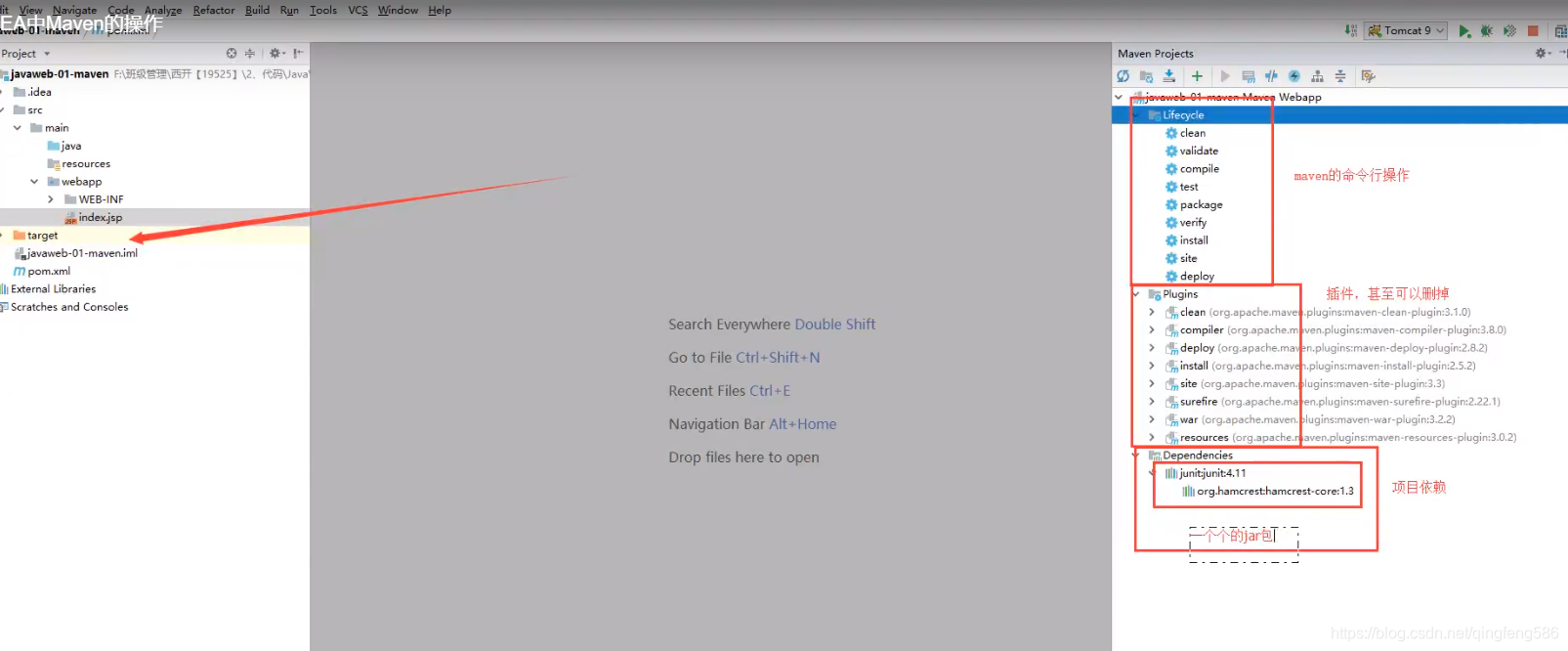Open Maven Projects panel gear menu
1568x651 pixels.
pos(1543,54)
